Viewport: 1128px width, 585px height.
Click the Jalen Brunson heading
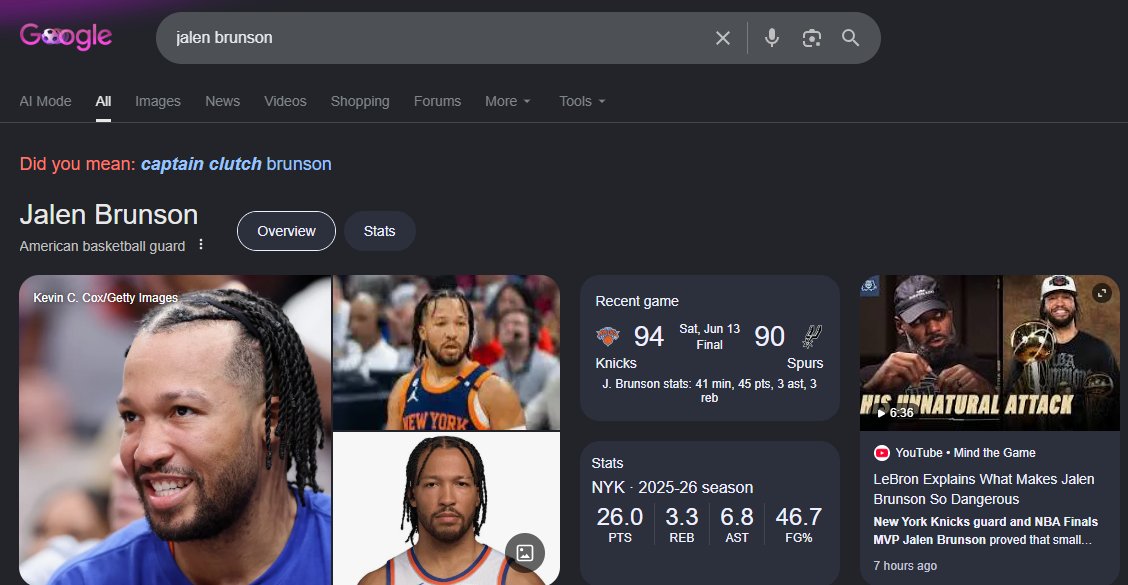pos(109,215)
